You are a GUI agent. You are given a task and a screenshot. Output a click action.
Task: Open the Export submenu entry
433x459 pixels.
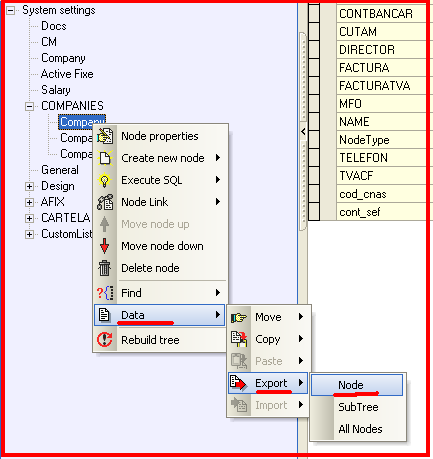268,383
